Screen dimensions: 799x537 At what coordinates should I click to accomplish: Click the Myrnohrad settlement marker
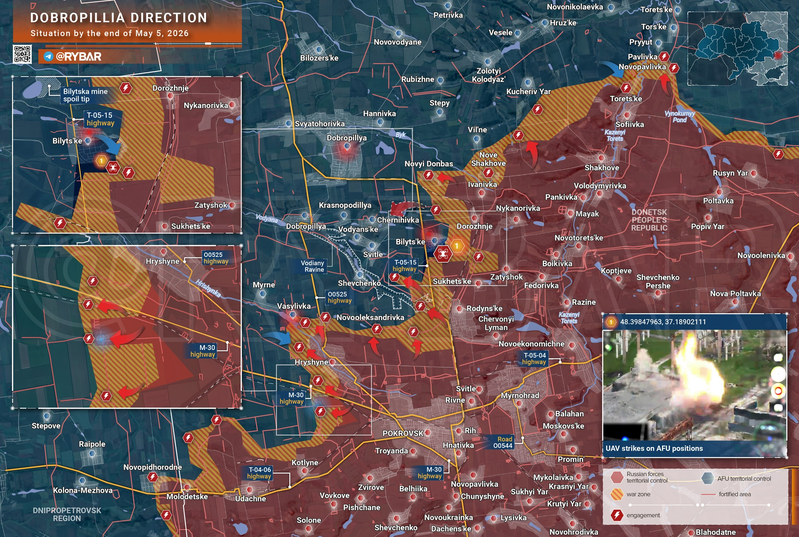coord(520,404)
